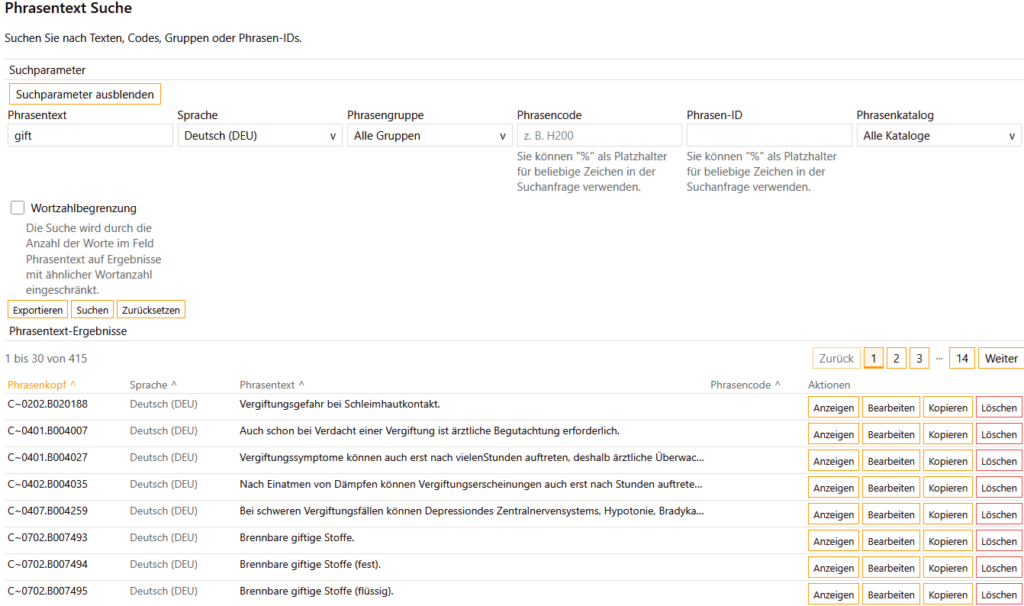The height and width of the screenshot is (606, 1024).
Task: Go to results page 3
Action: tap(919, 359)
